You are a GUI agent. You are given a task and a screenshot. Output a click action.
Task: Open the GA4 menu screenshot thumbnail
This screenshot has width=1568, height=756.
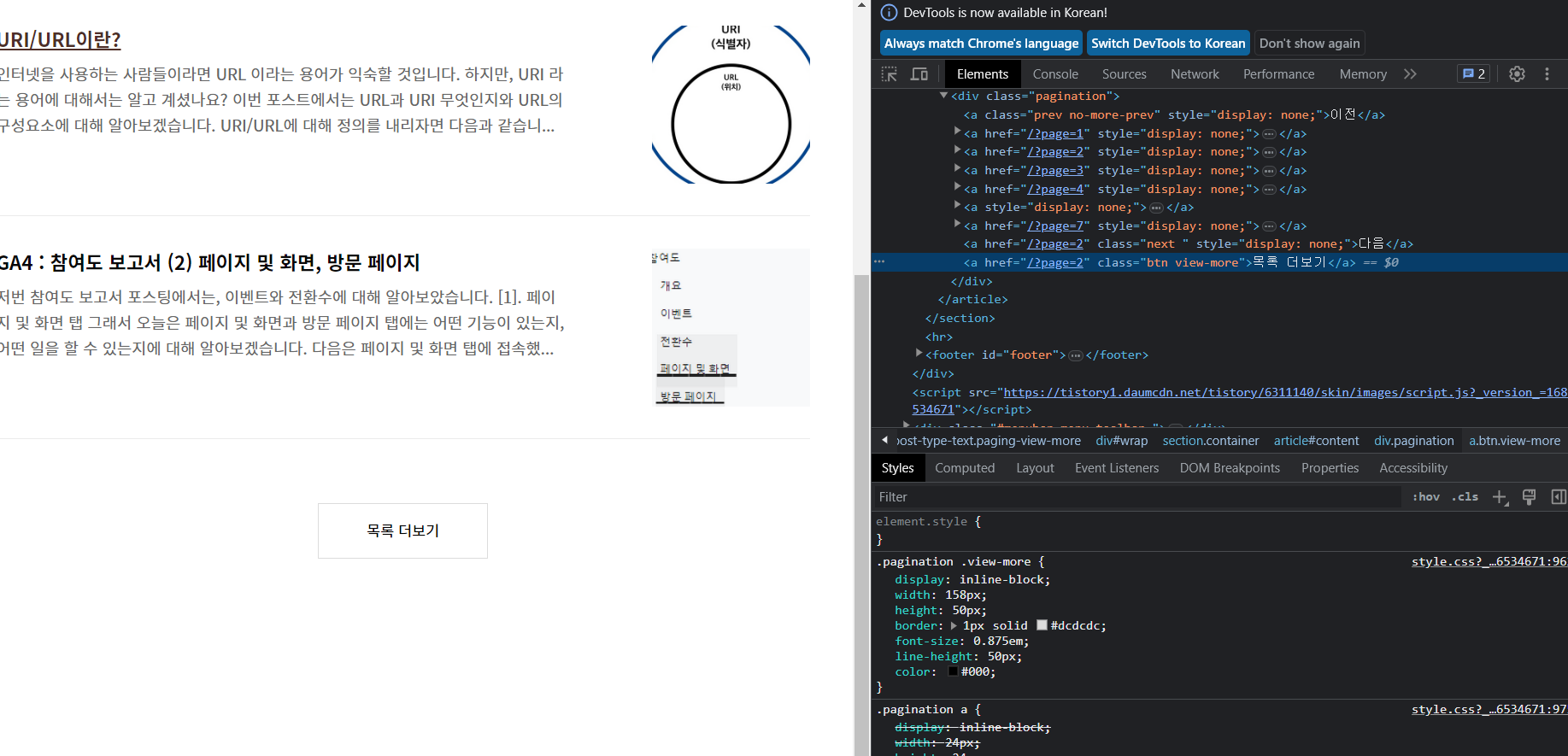[731, 327]
